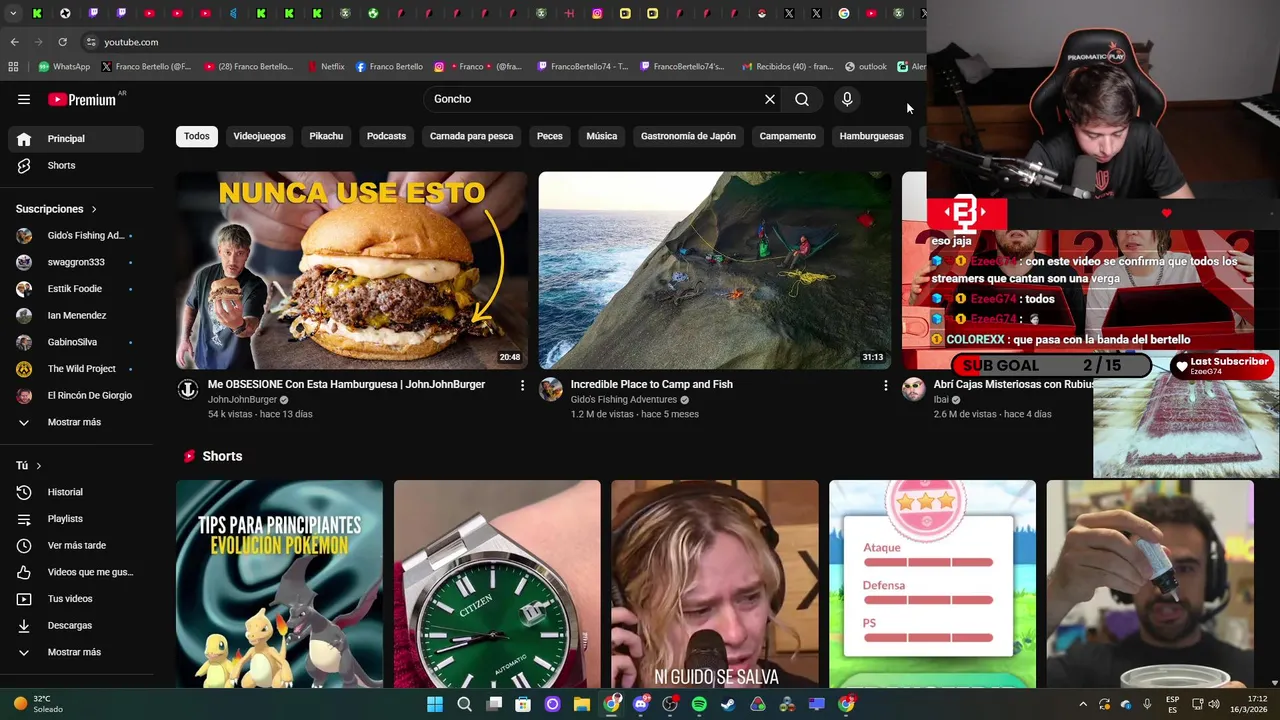The width and height of the screenshot is (1280, 720).
Task: Open swaggron333 subscription channel
Action: (x=76, y=262)
